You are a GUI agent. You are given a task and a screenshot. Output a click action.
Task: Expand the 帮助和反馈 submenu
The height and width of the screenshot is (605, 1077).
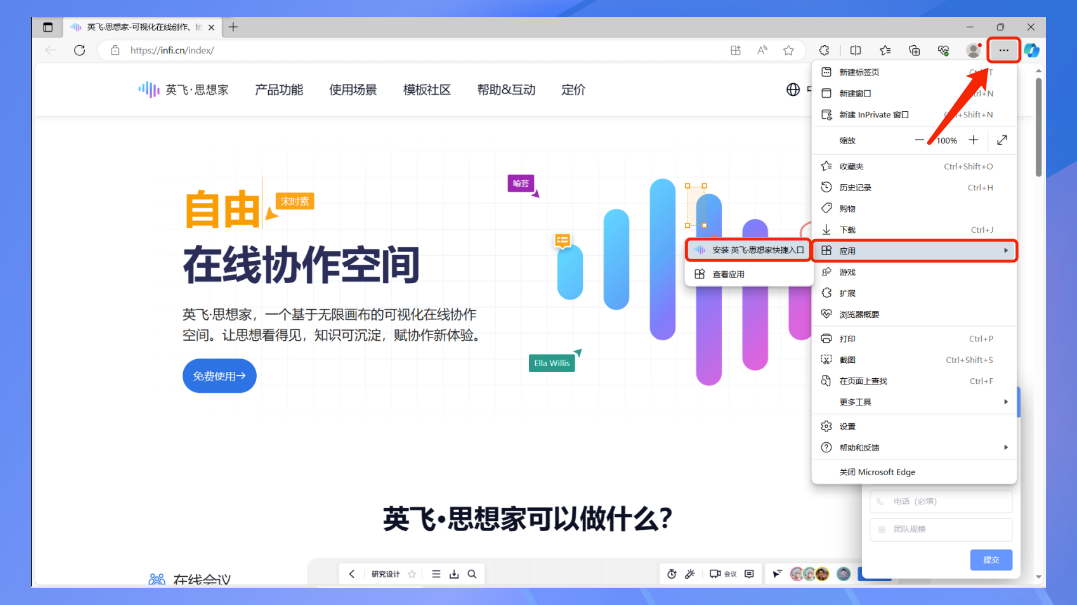pyautogui.click(x=914, y=447)
